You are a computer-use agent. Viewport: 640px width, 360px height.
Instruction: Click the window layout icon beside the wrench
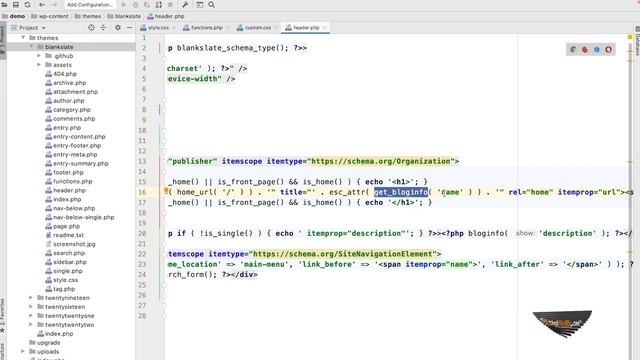[200, 5]
